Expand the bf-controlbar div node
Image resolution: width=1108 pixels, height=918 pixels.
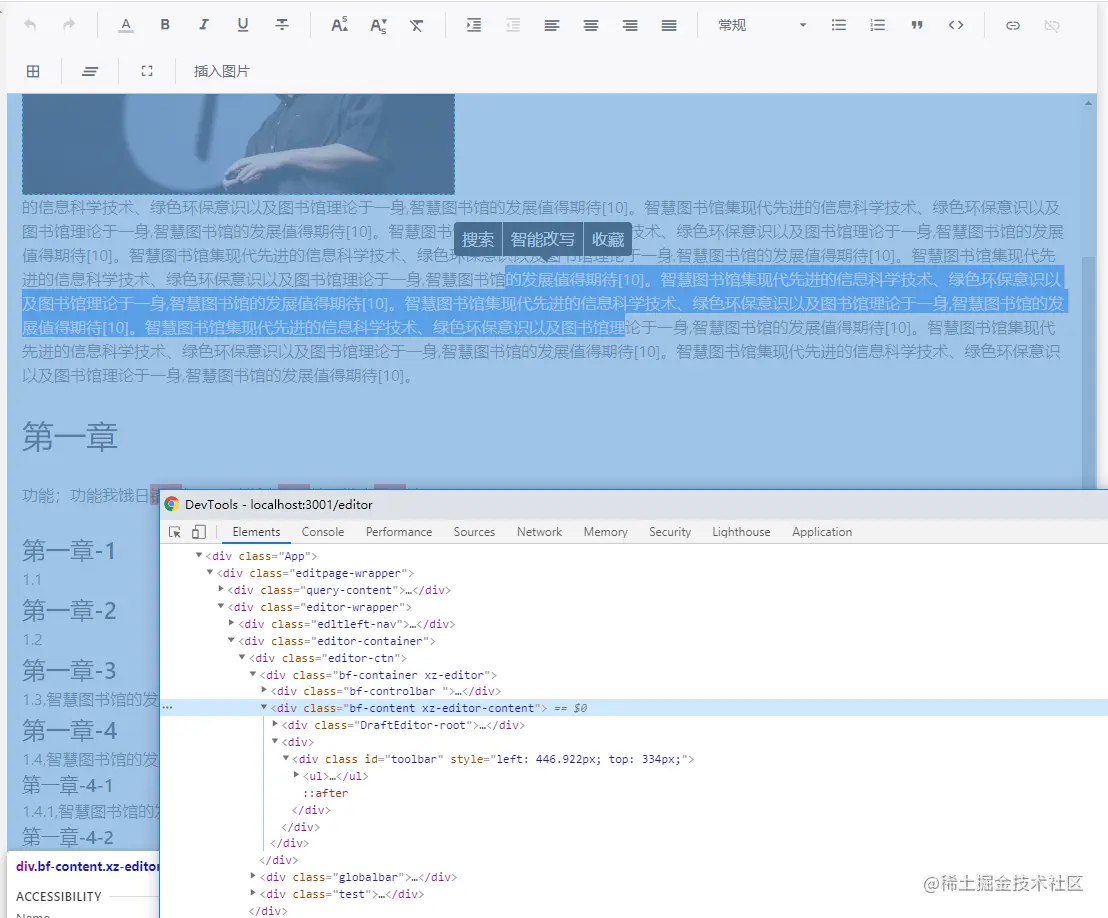pyautogui.click(x=264, y=690)
